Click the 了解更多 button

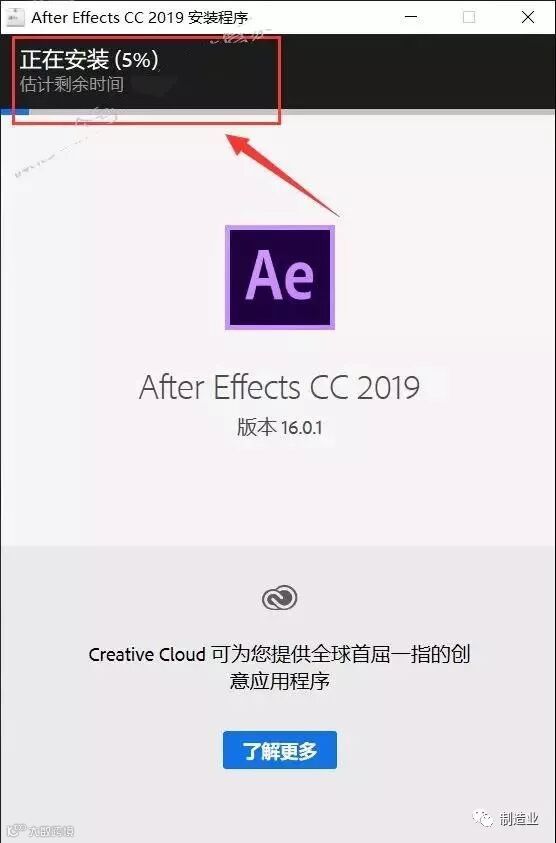[x=280, y=750]
